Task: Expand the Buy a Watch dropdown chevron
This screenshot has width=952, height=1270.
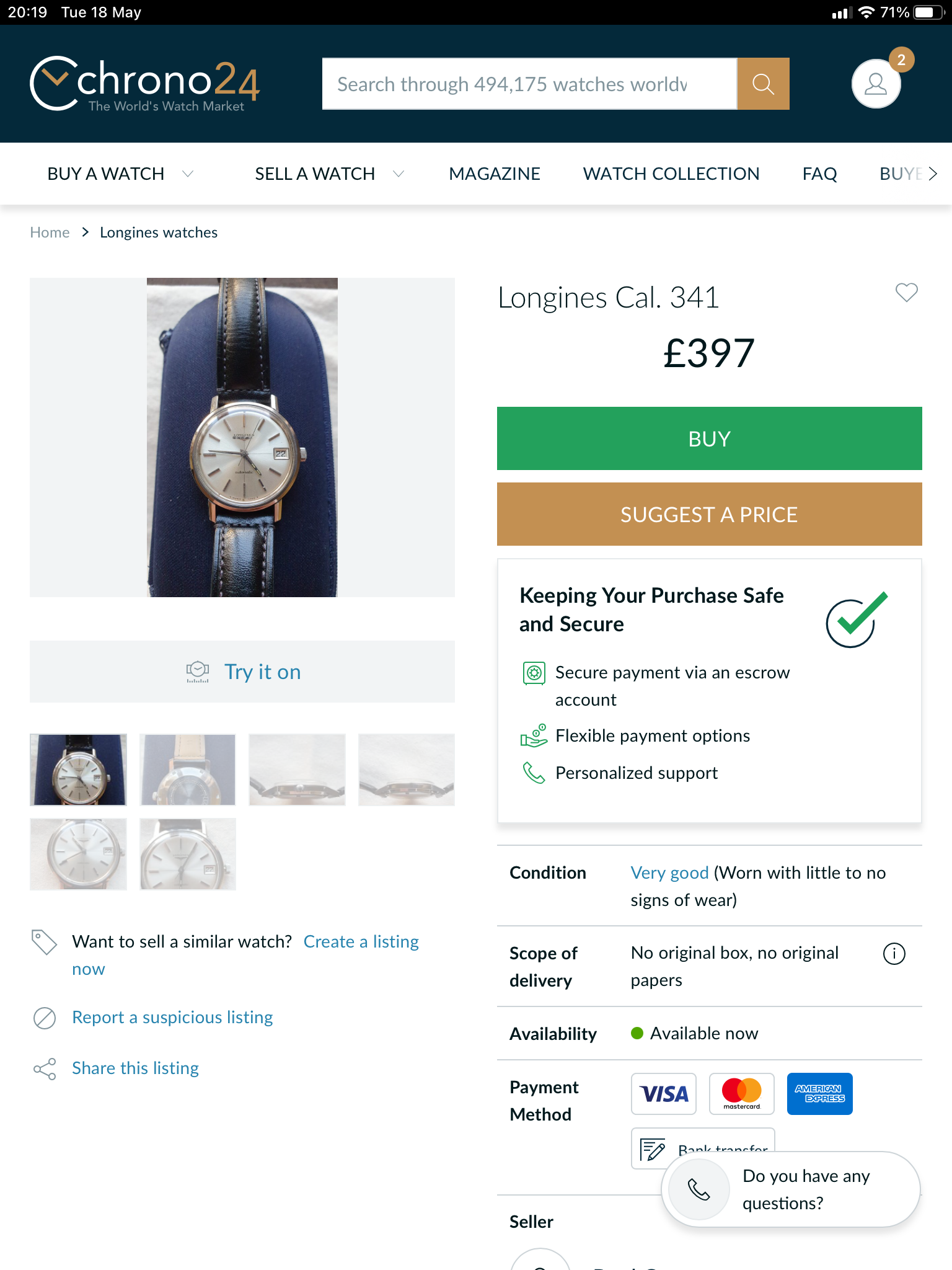Action: (188, 174)
